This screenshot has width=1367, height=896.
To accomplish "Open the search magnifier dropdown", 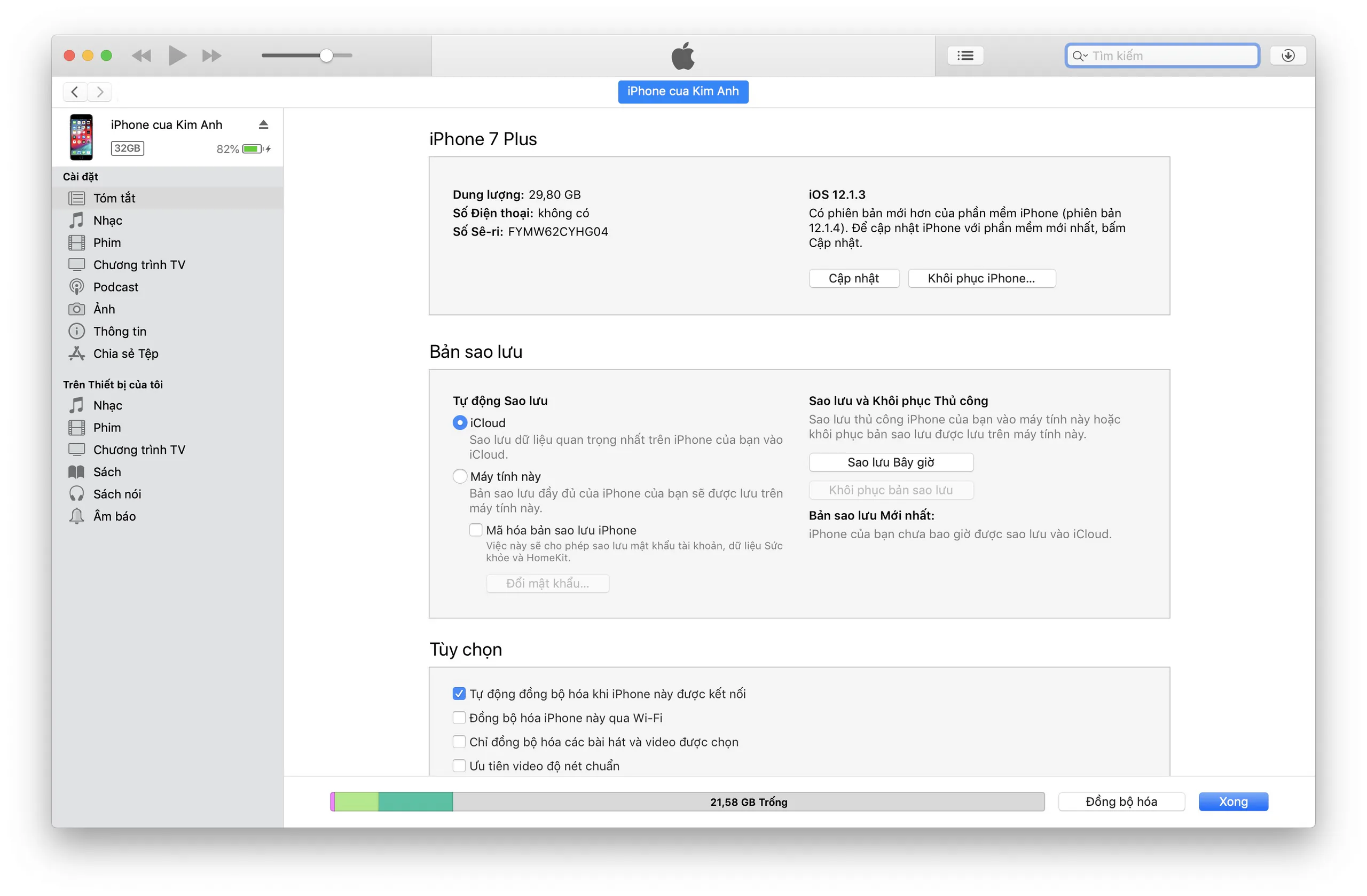I will tap(1079, 56).
